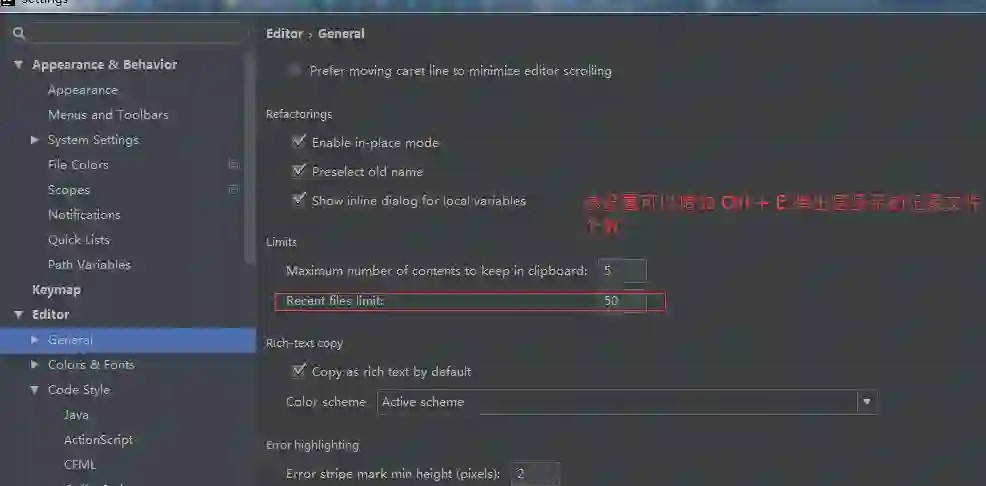
Task: Click the Editor breadcrumb link
Action: (284, 34)
